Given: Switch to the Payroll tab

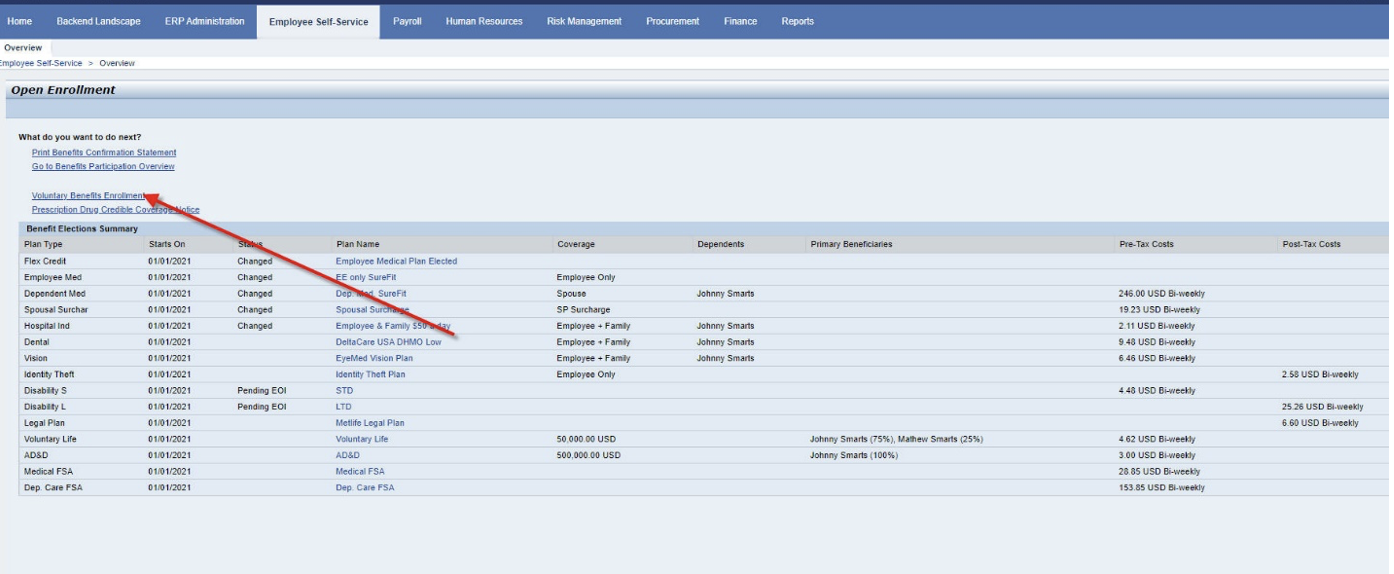Looking at the screenshot, I should (407, 22).
